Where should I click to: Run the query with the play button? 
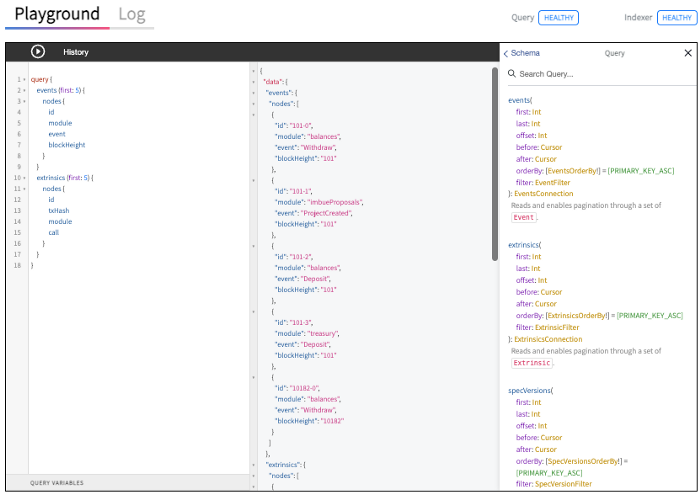coord(38,52)
